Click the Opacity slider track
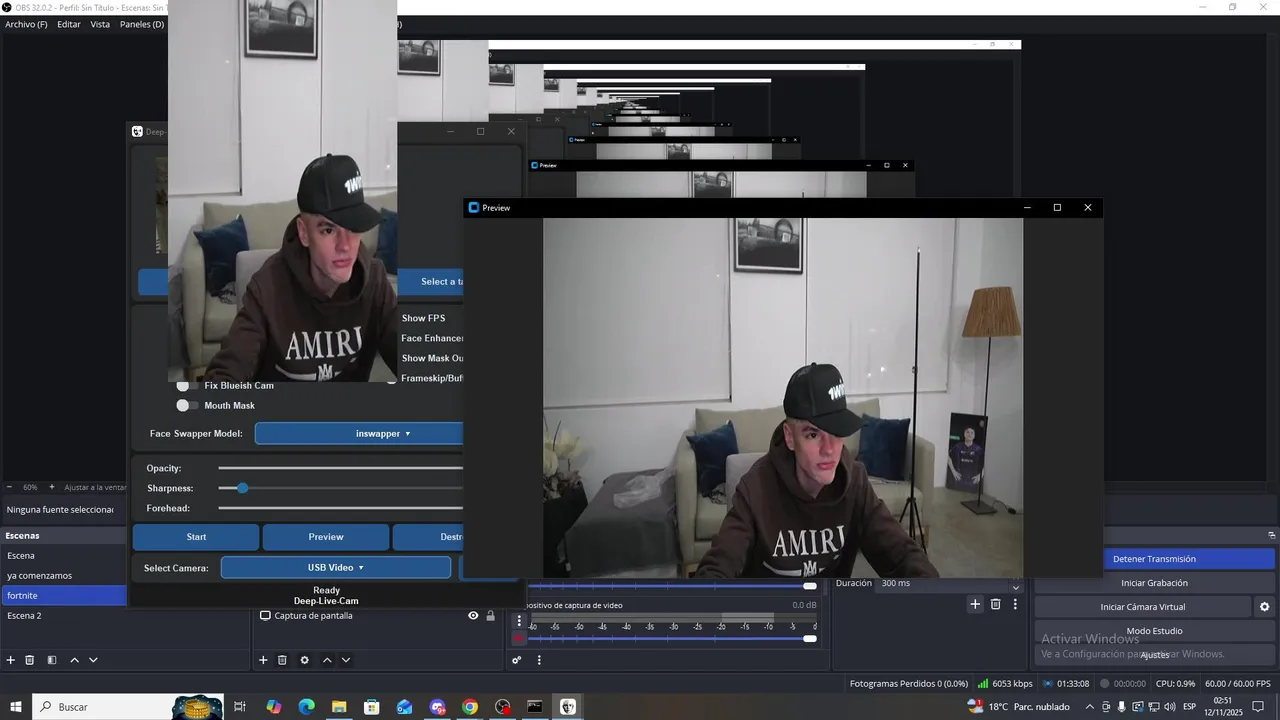The image size is (1280, 720). pyautogui.click(x=341, y=468)
